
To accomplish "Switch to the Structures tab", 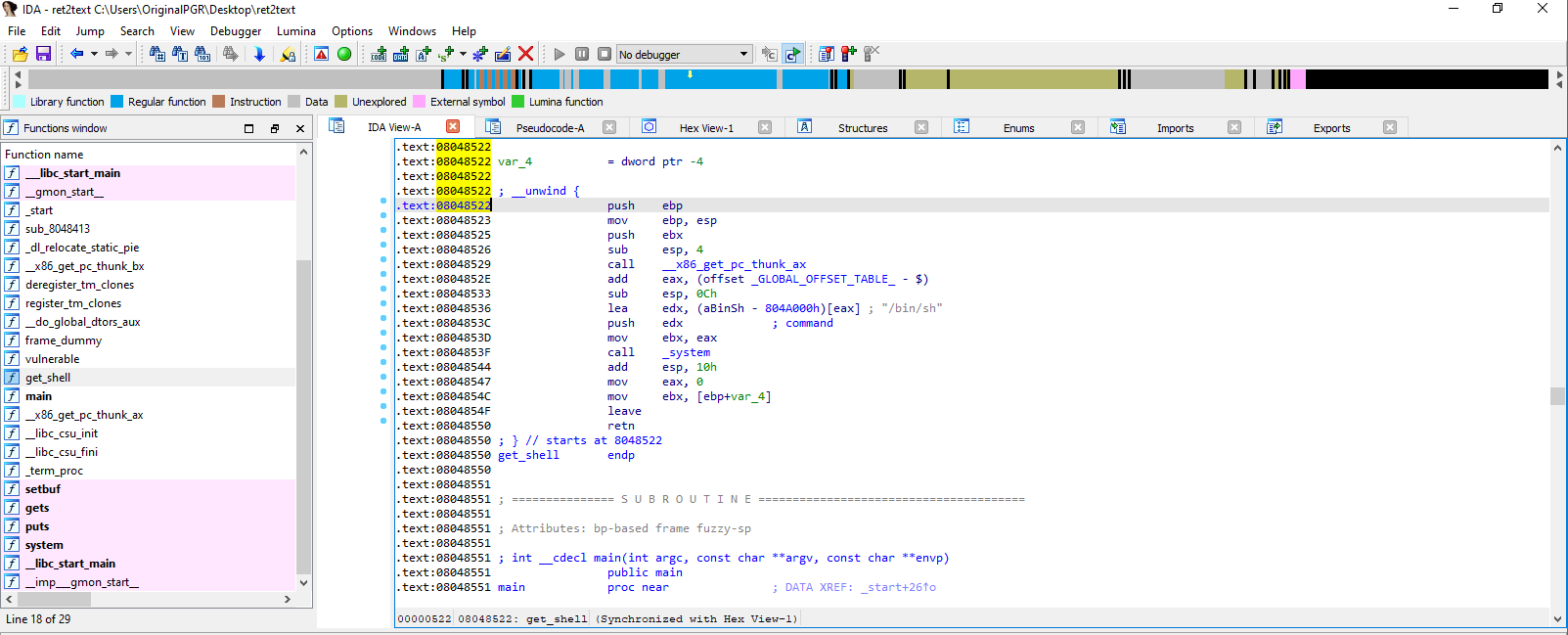I will (863, 127).
